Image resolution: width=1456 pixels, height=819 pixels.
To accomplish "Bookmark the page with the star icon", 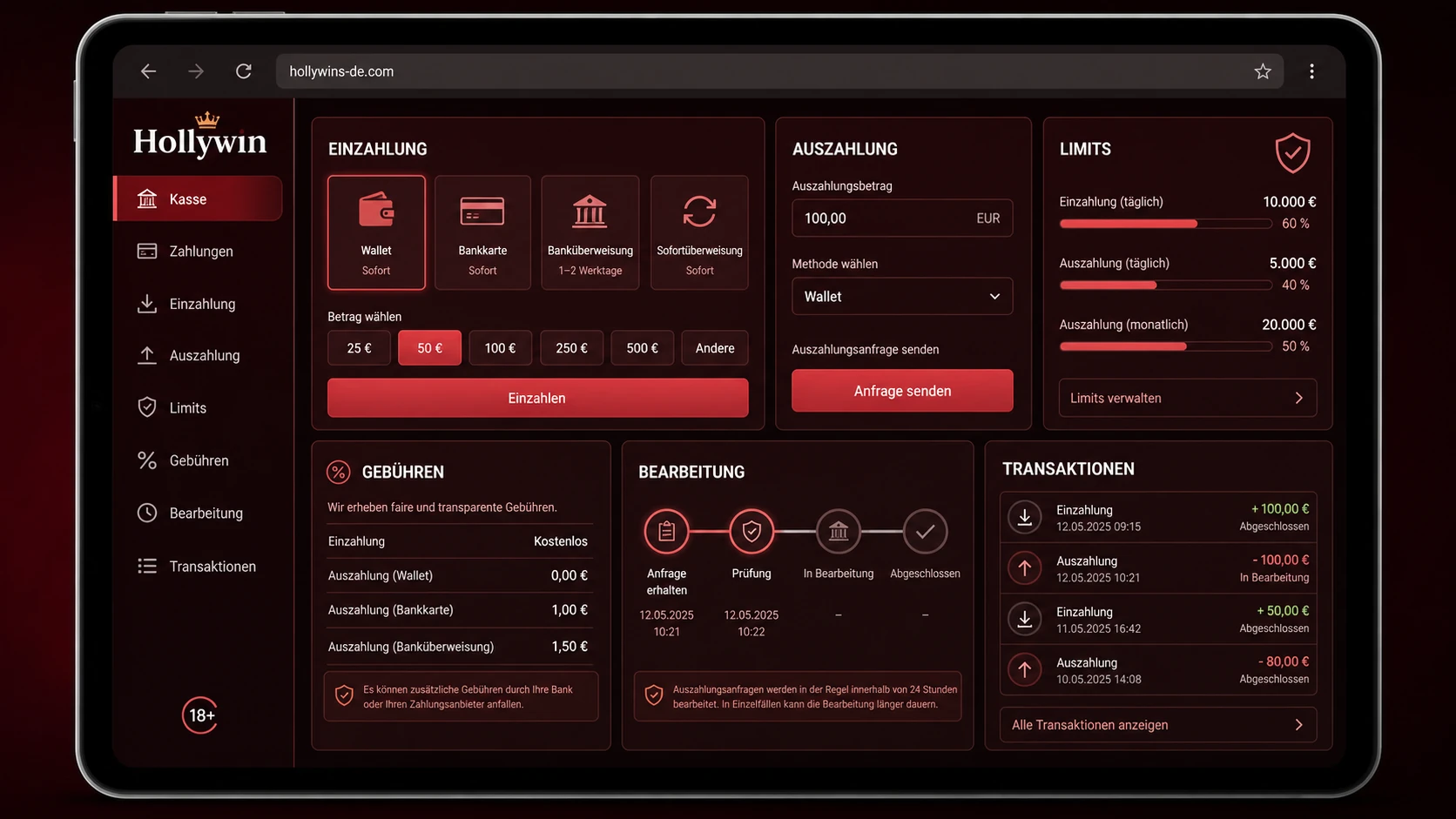I will click(x=1263, y=71).
